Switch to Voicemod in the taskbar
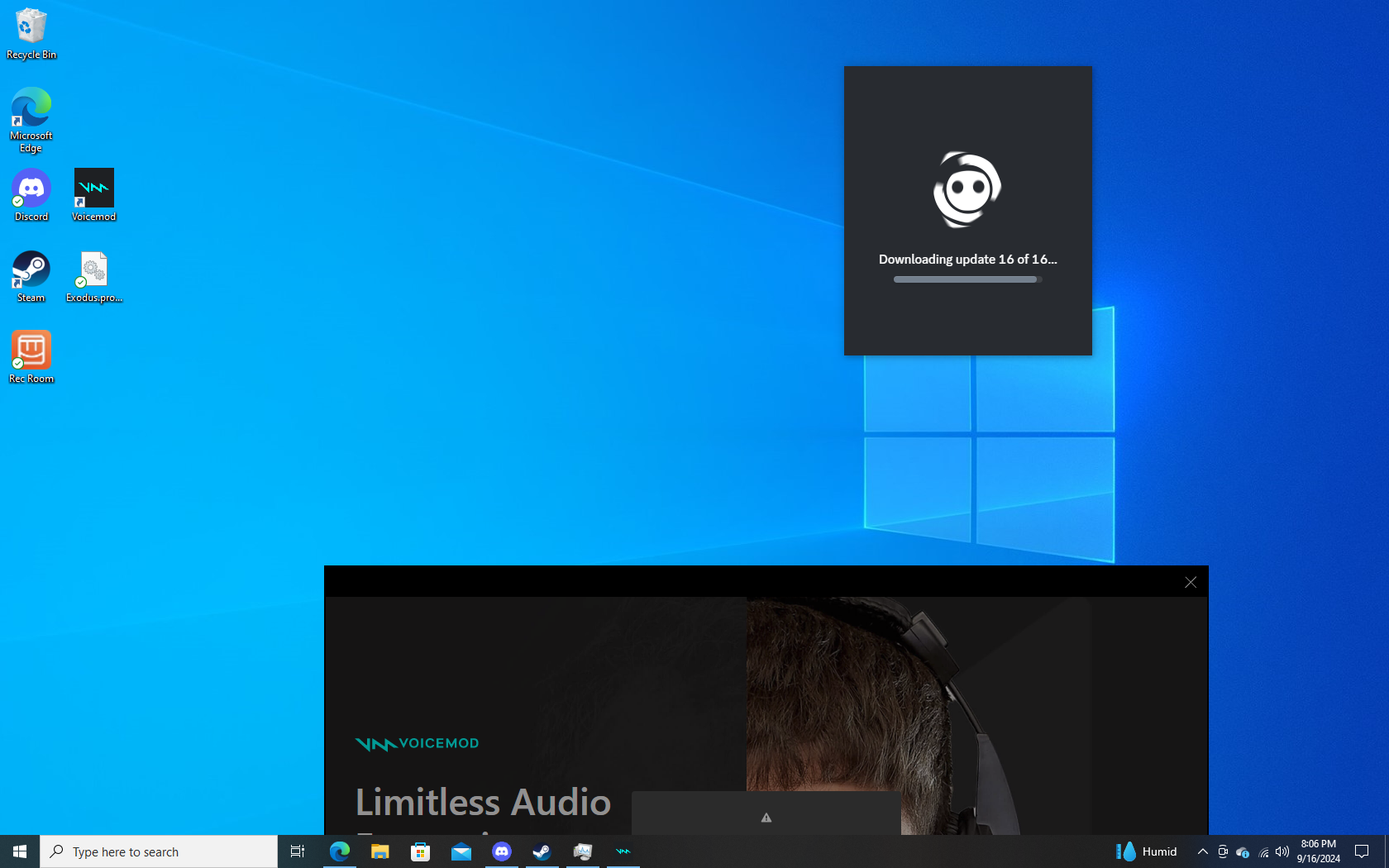Screen dimensions: 1389x868 pyautogui.click(x=623, y=851)
